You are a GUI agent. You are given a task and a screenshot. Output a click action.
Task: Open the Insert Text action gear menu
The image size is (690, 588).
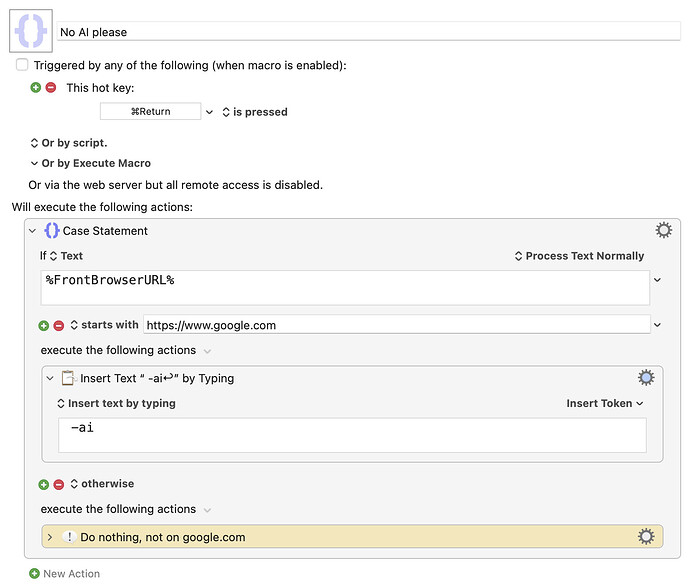646,378
